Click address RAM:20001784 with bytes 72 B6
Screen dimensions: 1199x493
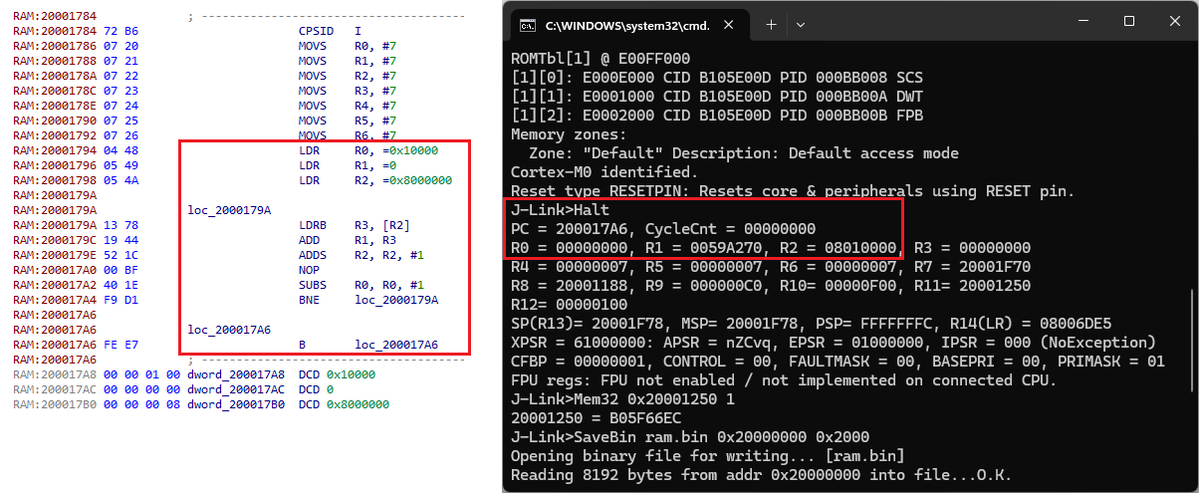pyautogui.click(x=75, y=32)
